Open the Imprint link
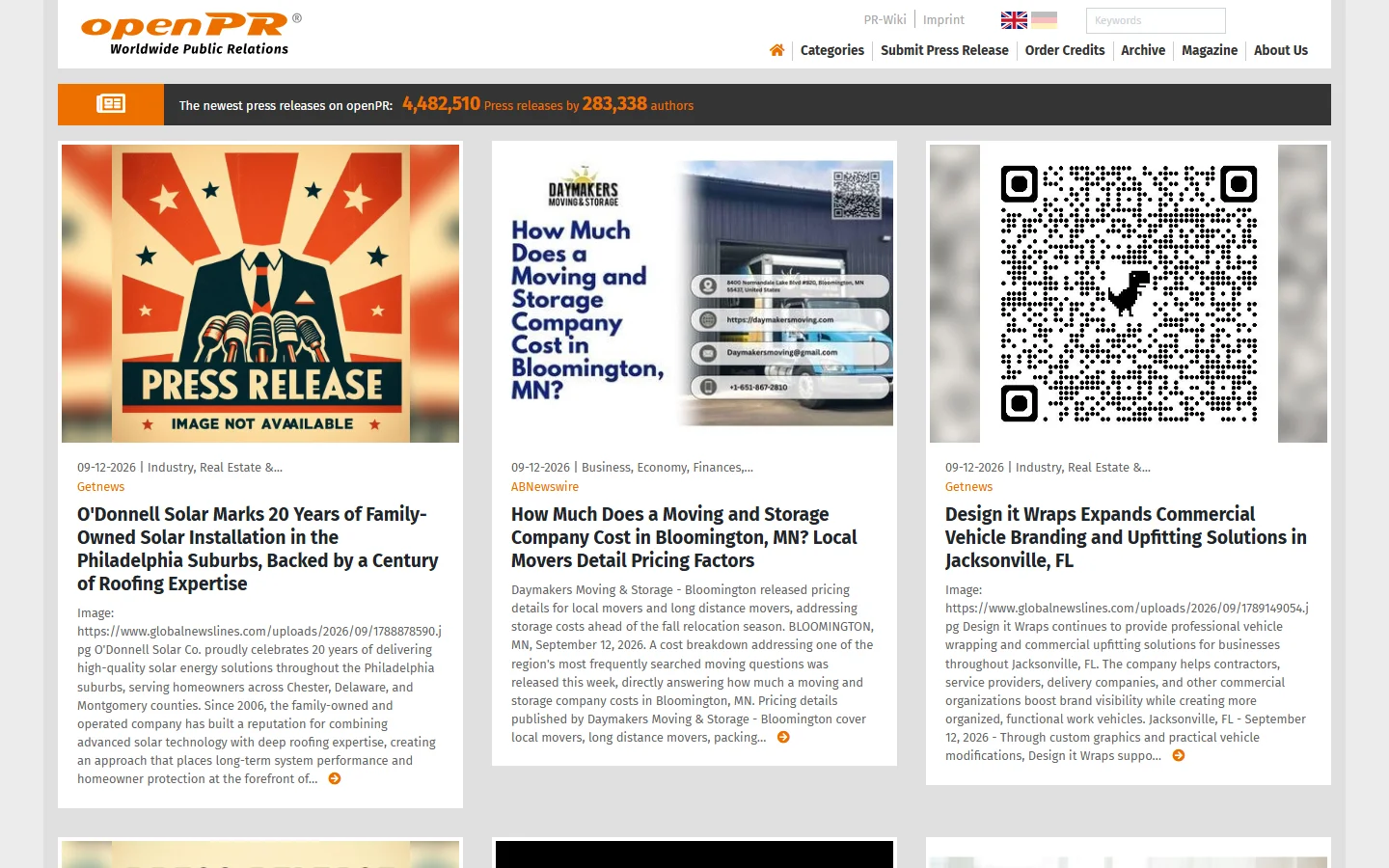This screenshot has width=1389, height=868. (x=943, y=19)
